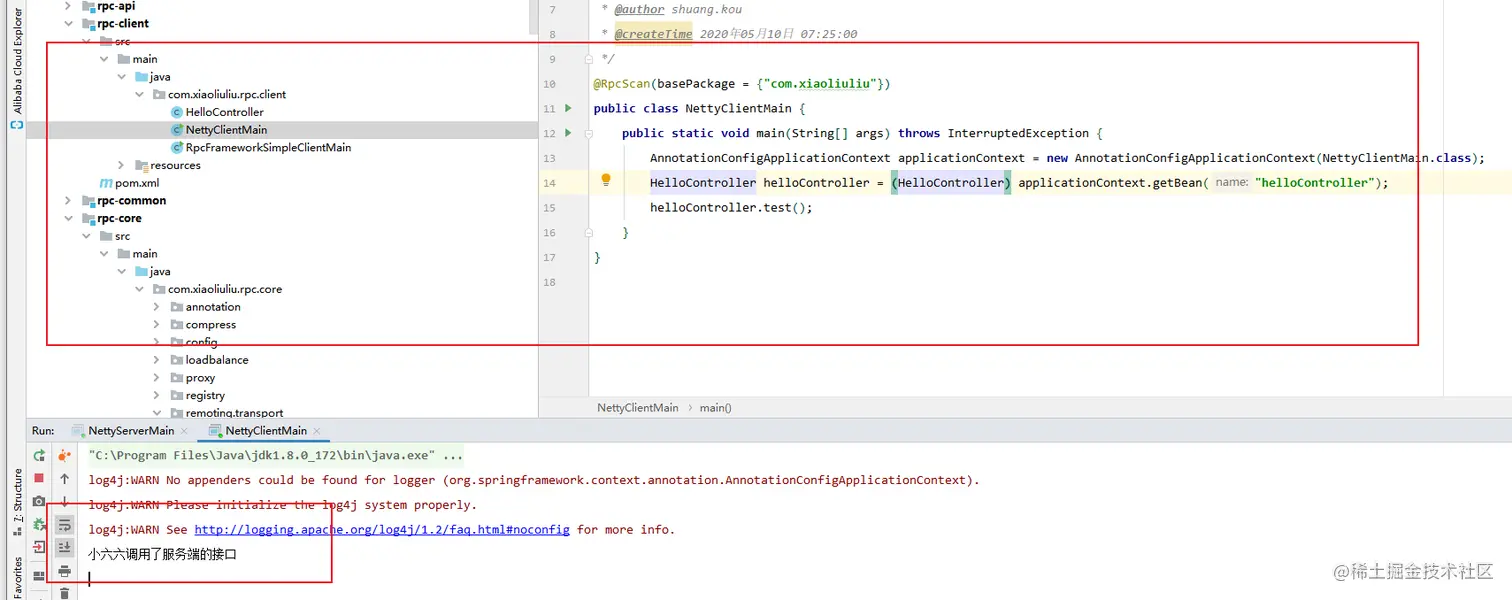
Task: Click "applicationContext.getBean" on line 14
Action: pyautogui.click(x=1110, y=183)
